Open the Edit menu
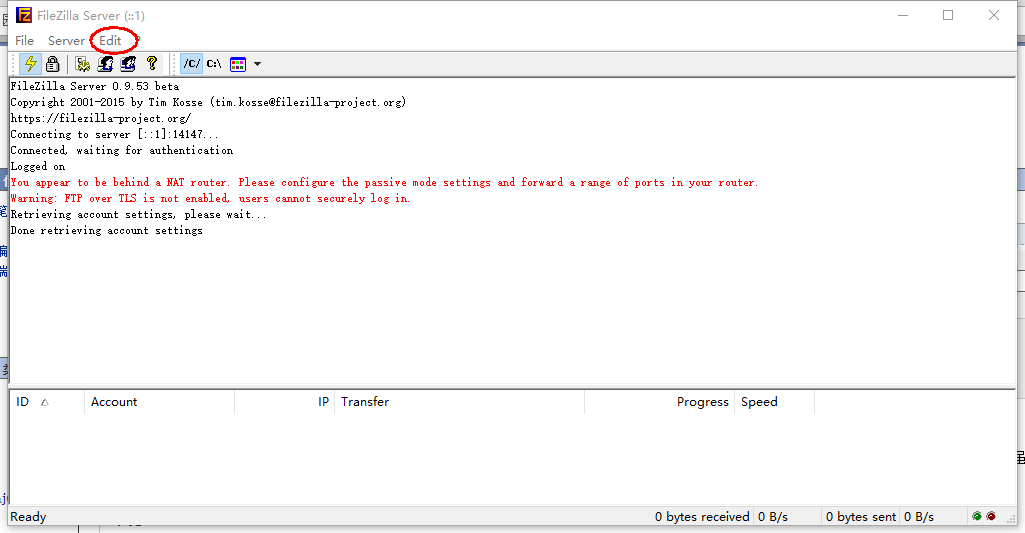1025x533 pixels. pyautogui.click(x=110, y=41)
